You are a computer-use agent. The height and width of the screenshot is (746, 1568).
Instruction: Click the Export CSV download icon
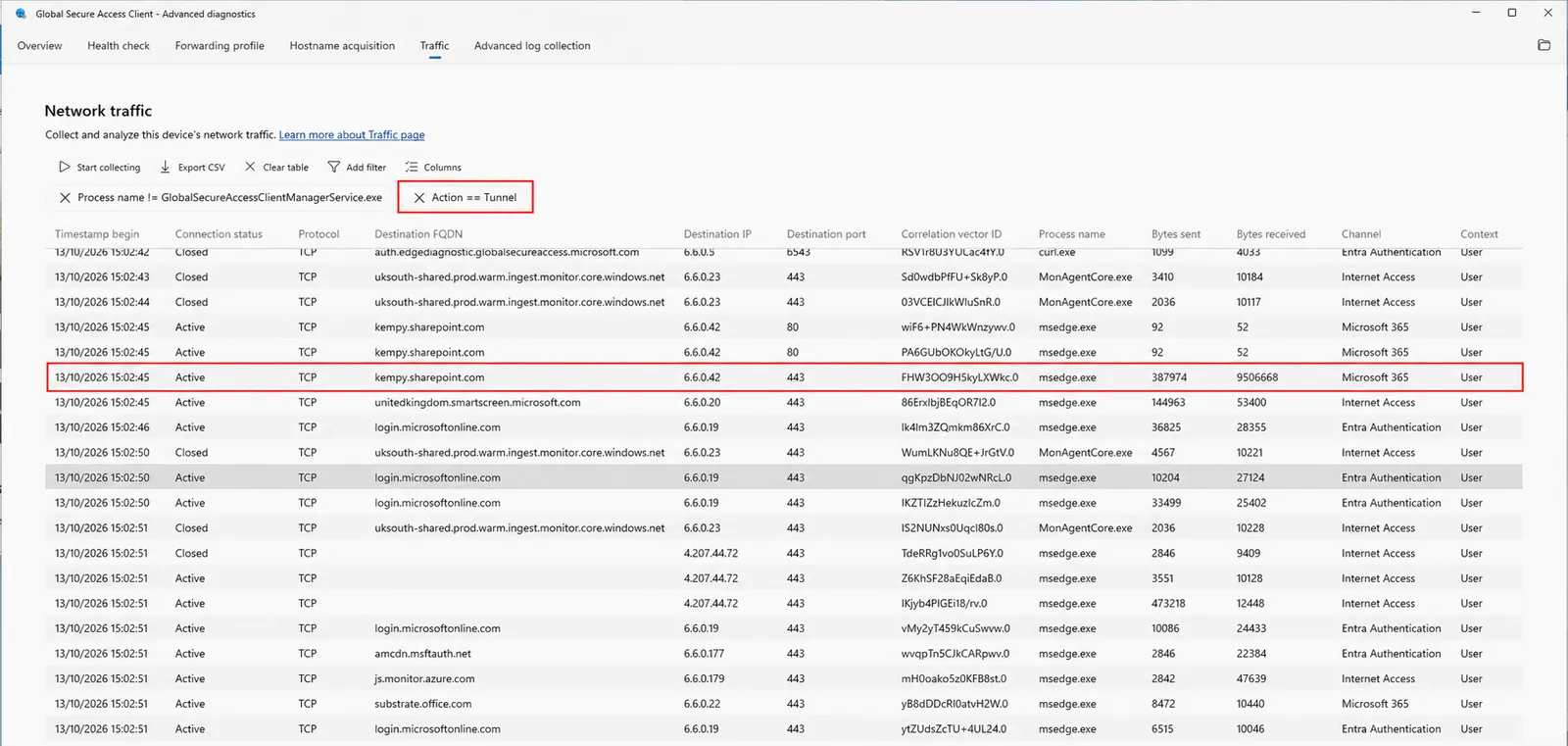[x=166, y=168]
